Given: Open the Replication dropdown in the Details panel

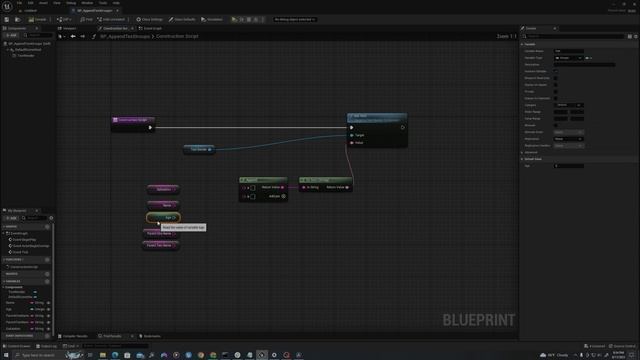Looking at the screenshot, I should [x=568, y=139].
